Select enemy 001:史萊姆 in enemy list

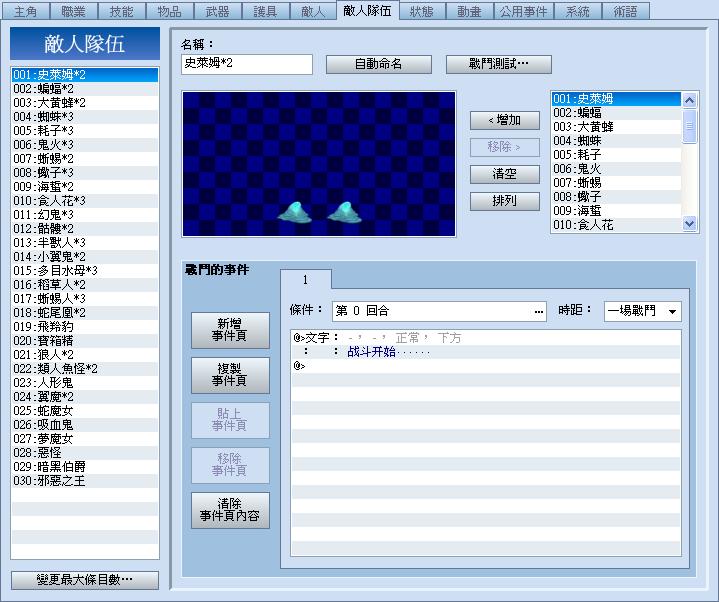[616, 99]
